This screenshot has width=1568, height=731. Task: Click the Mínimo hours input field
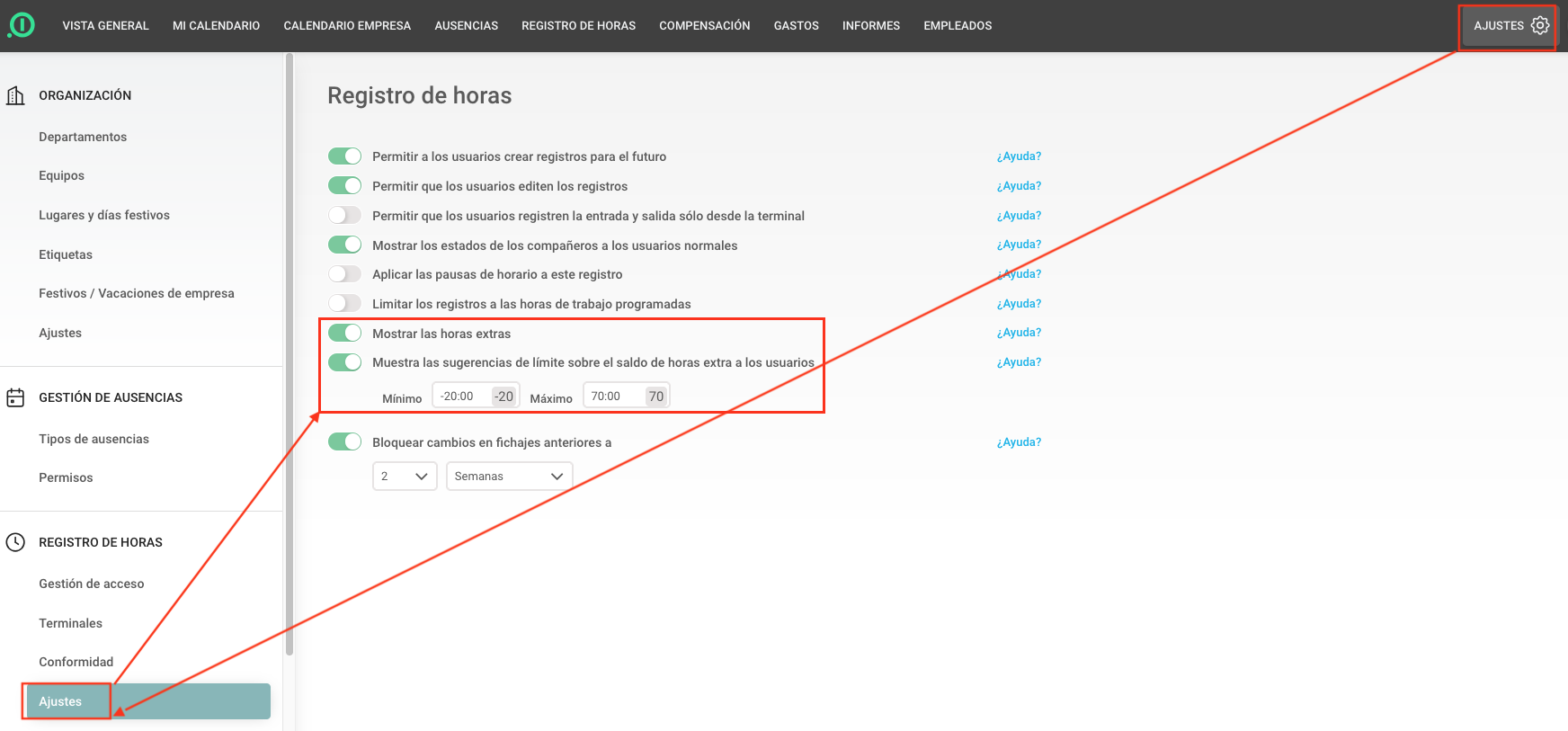pyautogui.click(x=461, y=397)
